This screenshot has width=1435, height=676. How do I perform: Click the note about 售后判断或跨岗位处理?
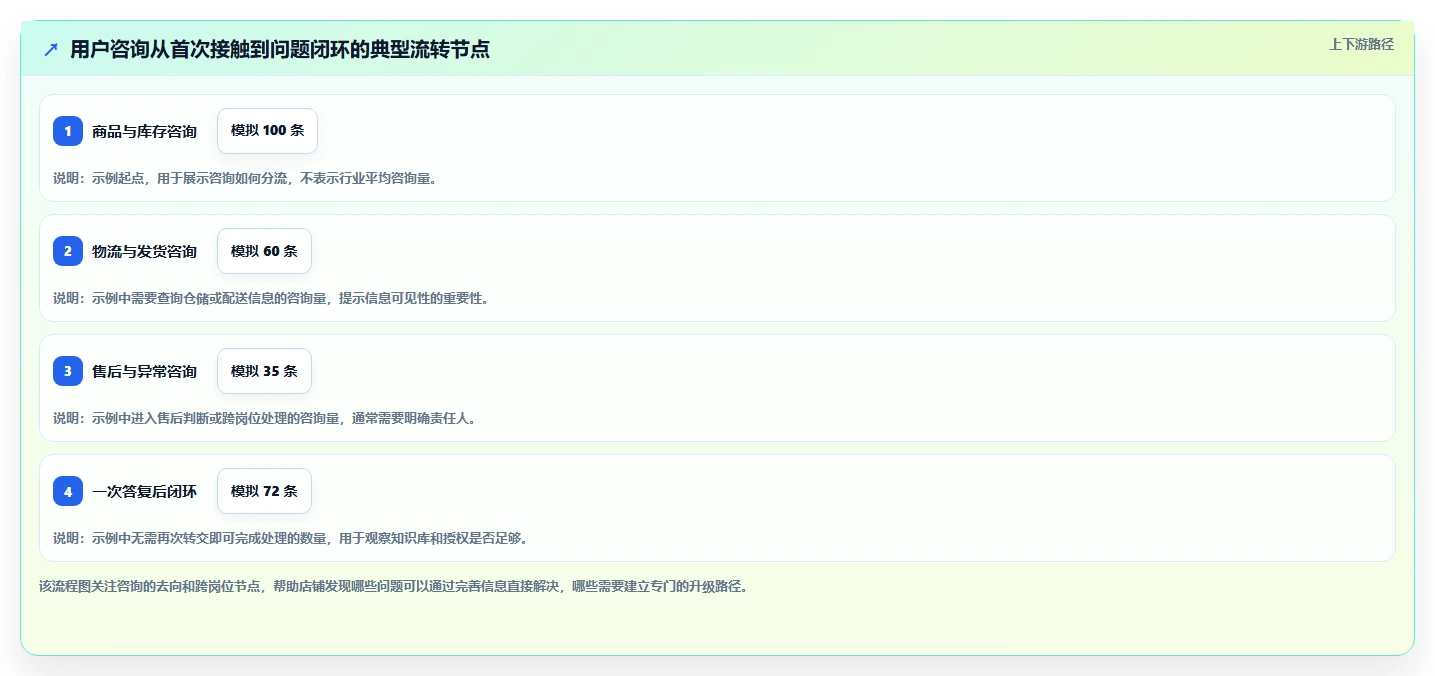tap(265, 418)
